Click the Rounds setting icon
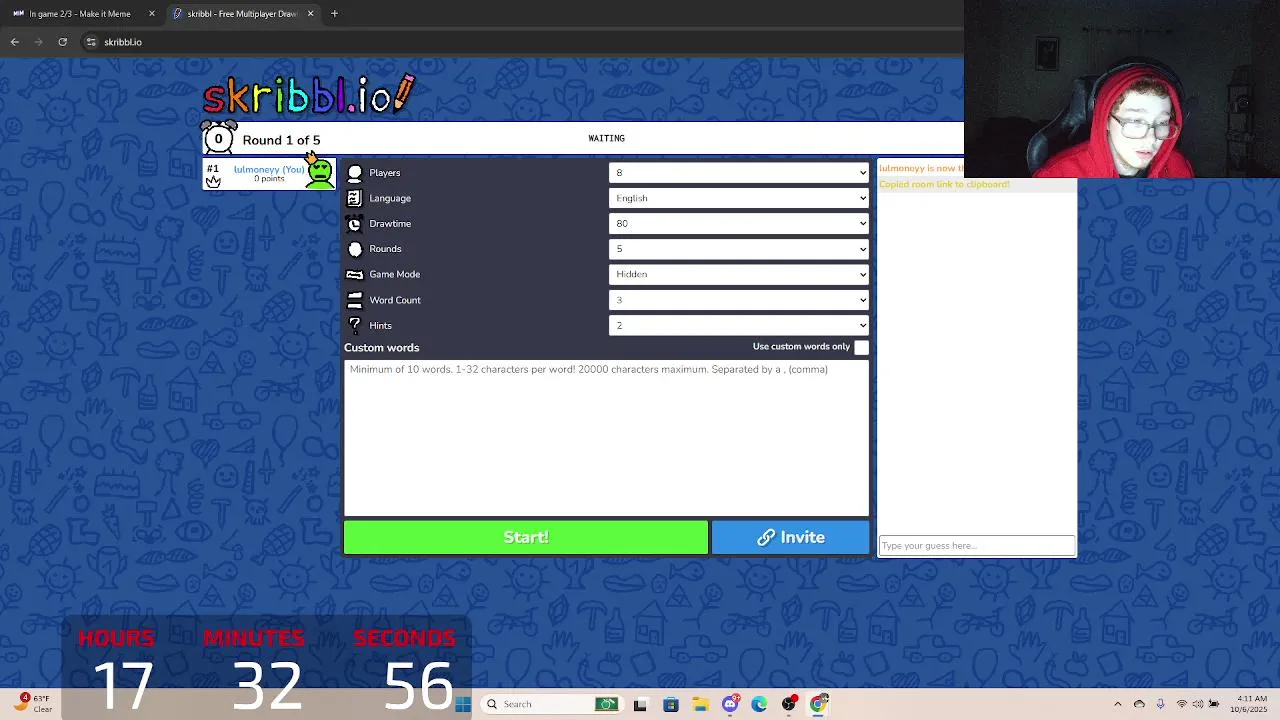 tap(354, 249)
